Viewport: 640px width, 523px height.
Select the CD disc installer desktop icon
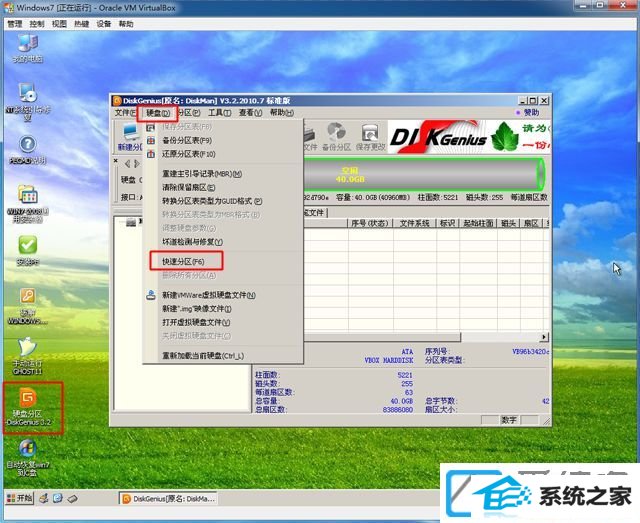(28, 102)
